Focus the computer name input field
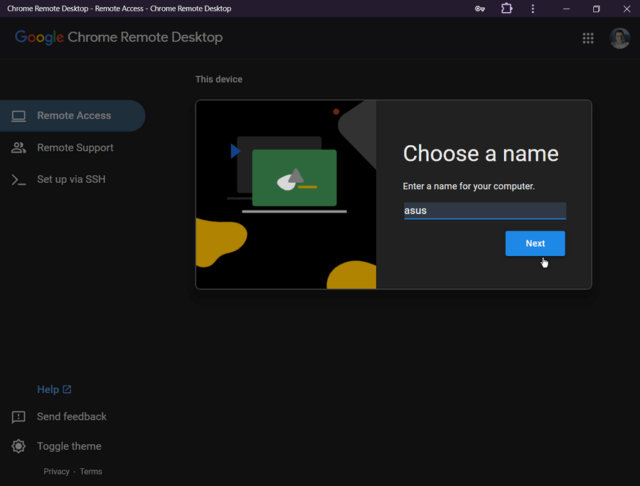Image resolution: width=640 pixels, height=486 pixels. pyautogui.click(x=485, y=211)
